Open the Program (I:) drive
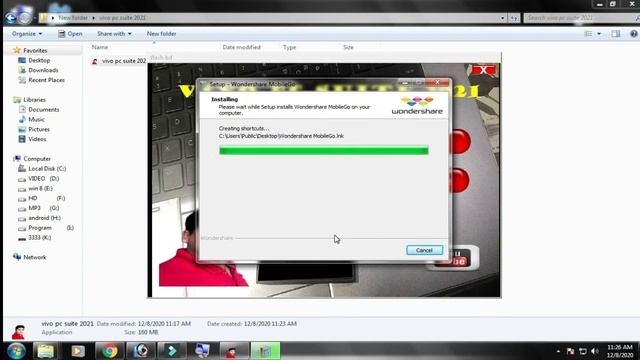640x360 pixels. point(51,228)
